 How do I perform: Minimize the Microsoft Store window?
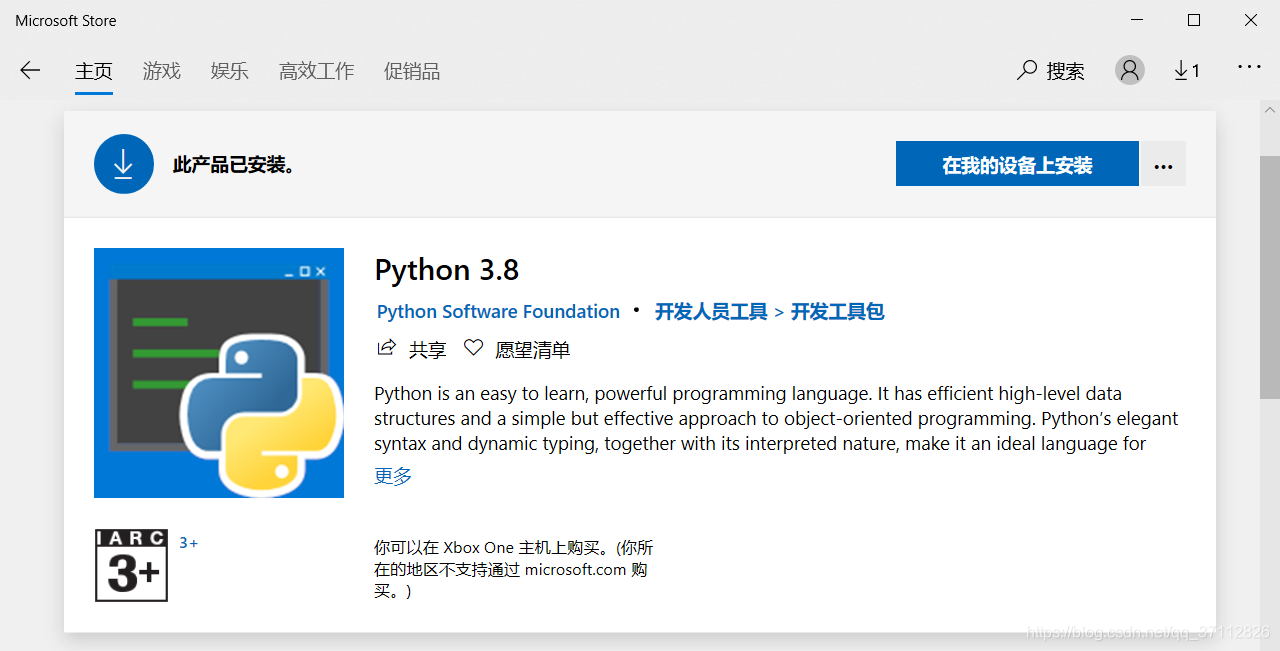pos(1136,20)
